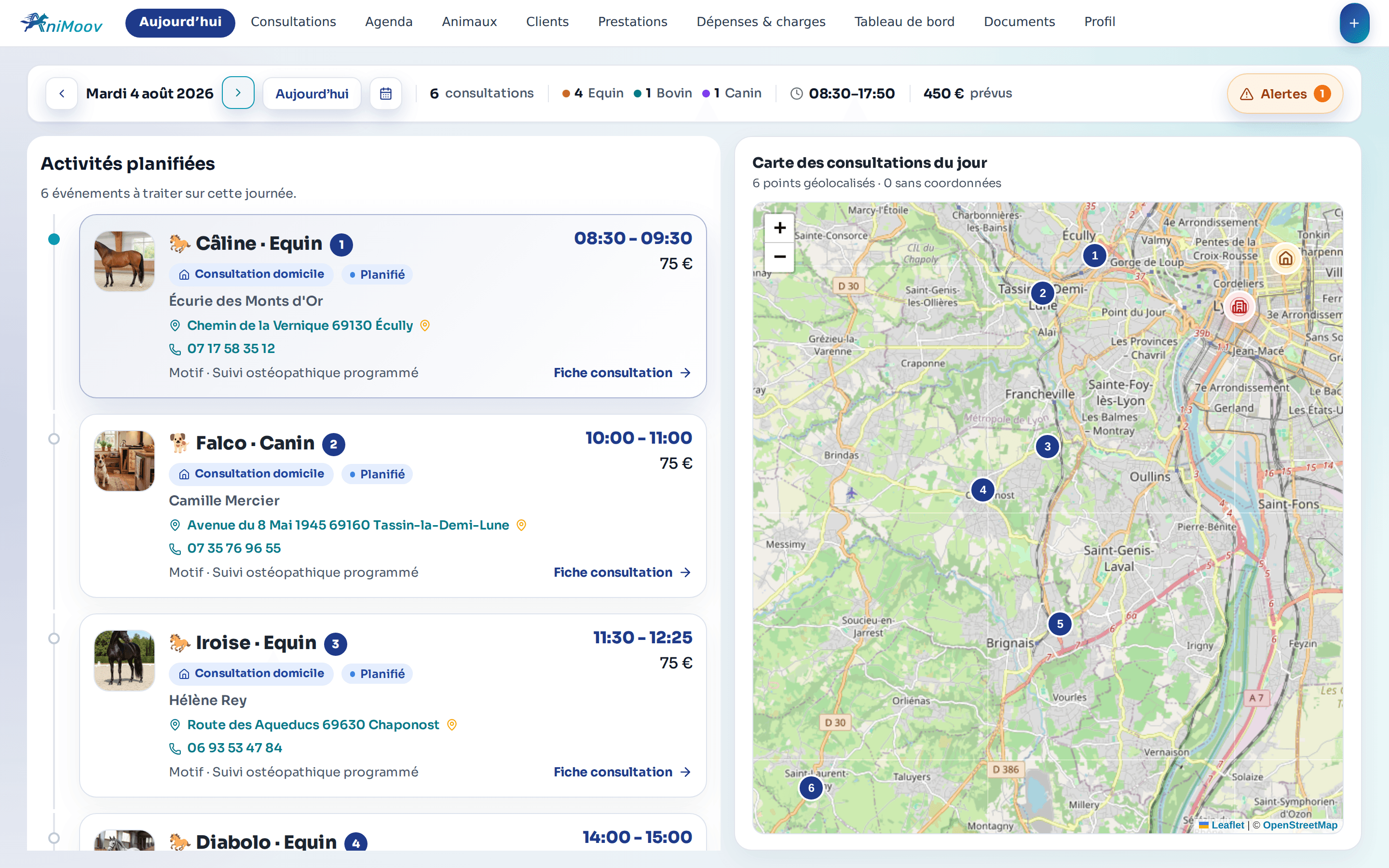The image size is (1389, 868).
Task: Click map marker number 3
Action: (1048, 447)
